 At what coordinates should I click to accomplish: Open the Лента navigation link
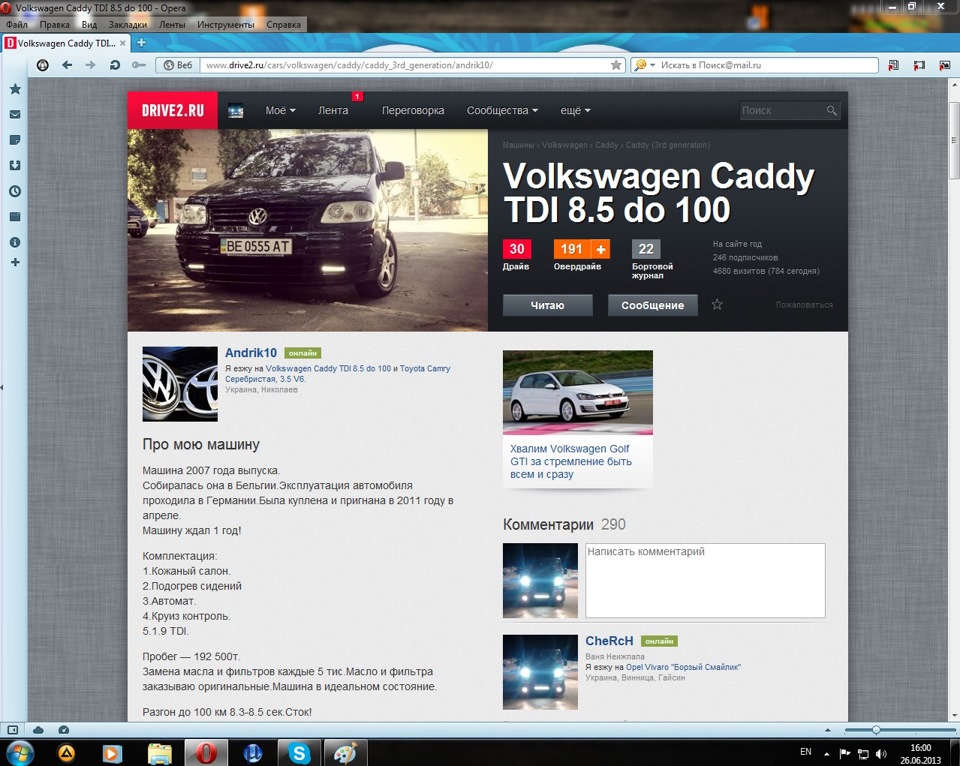coord(333,111)
